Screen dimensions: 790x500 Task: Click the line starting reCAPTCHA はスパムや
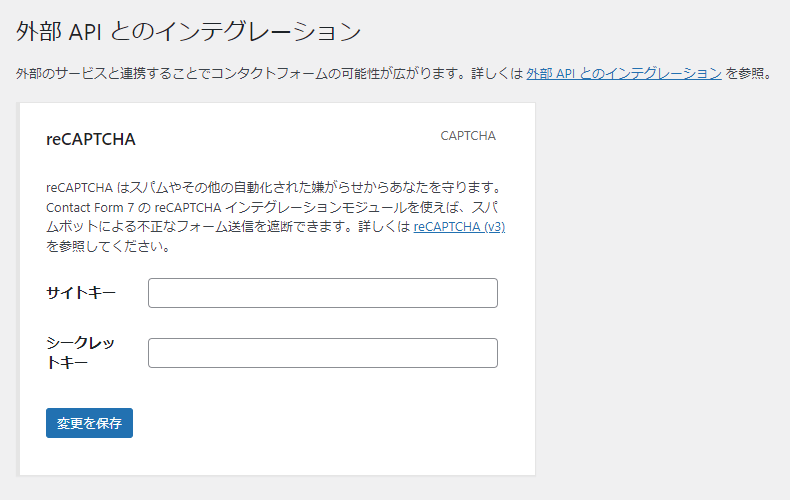(x=275, y=188)
